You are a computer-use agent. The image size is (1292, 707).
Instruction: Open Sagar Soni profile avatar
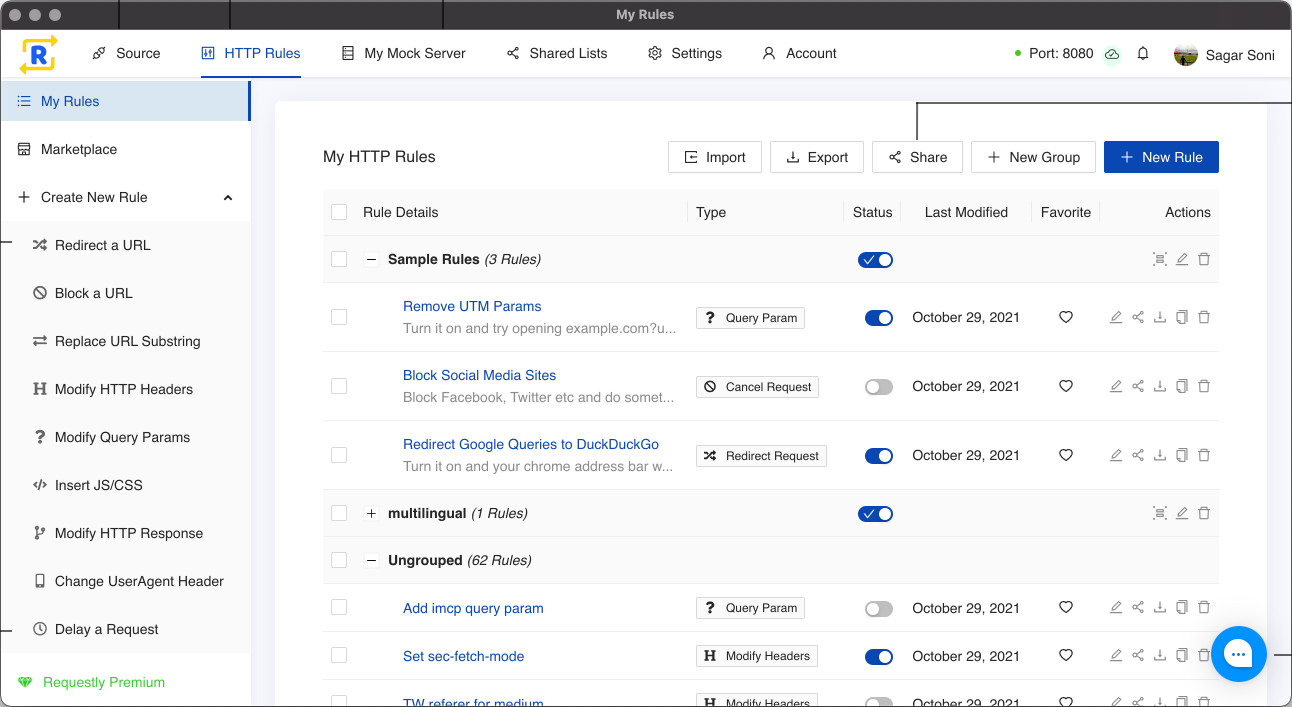click(1186, 54)
